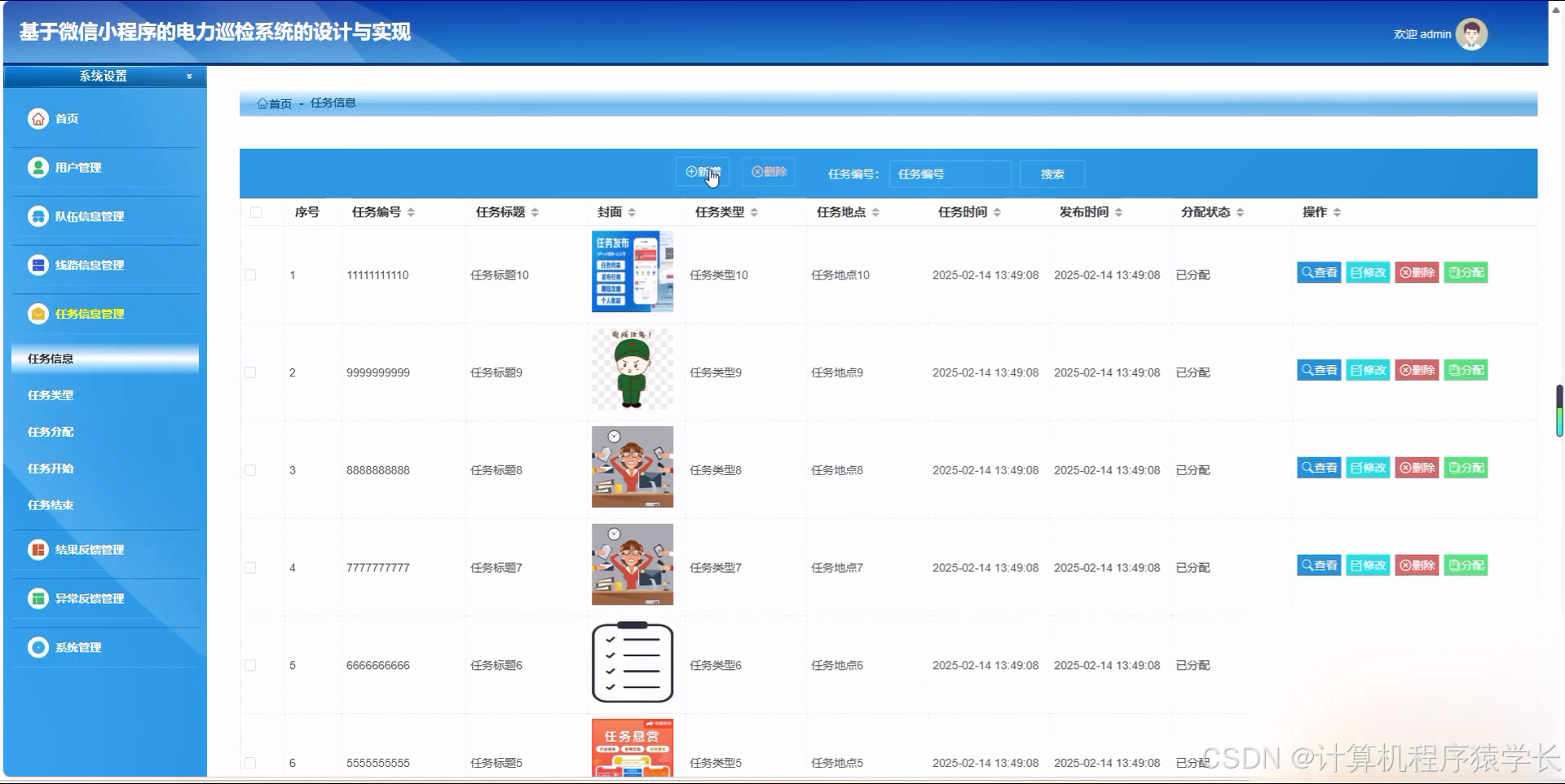
Task: Assign task 11111111110 with 分配
Action: 1466,272
